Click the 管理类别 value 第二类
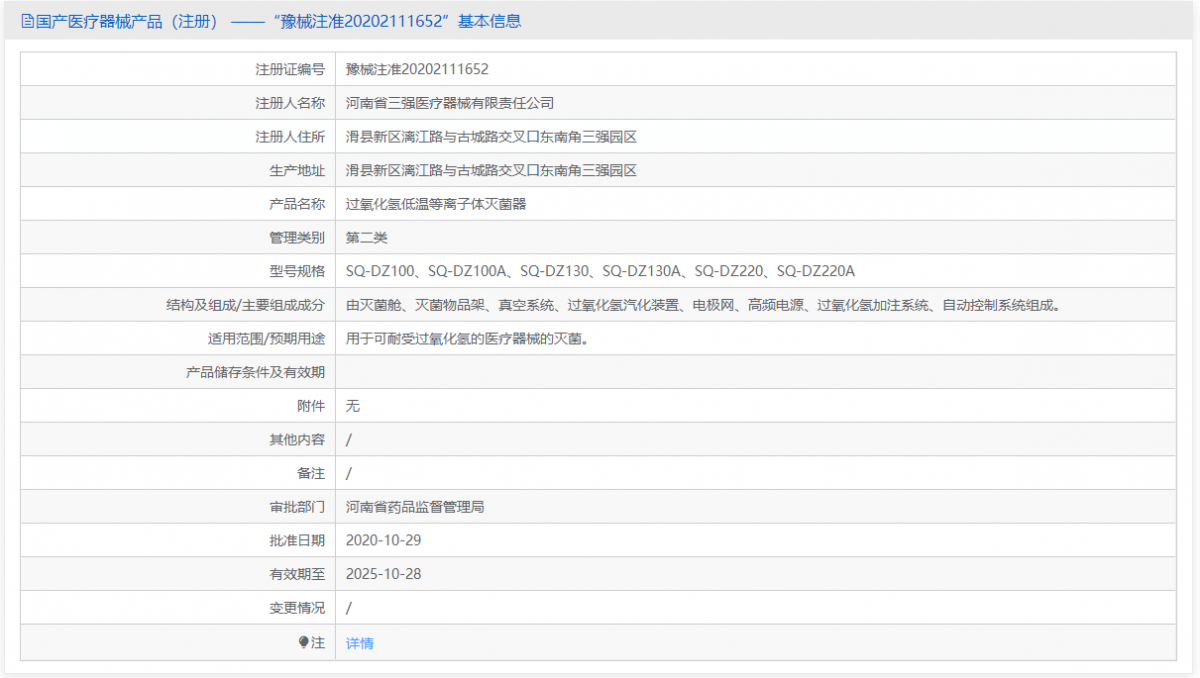 point(367,237)
